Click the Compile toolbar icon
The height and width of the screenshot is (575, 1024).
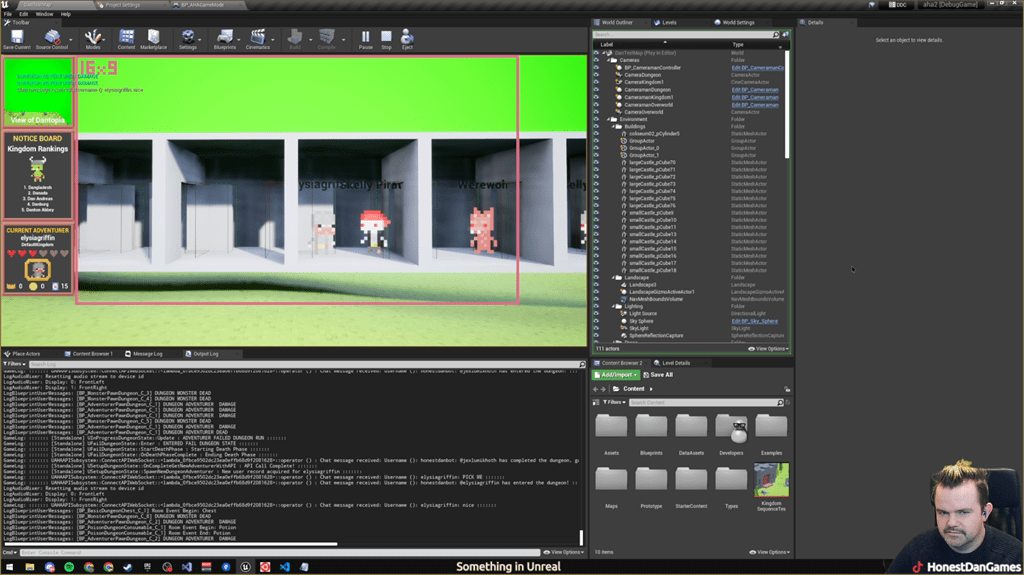click(327, 39)
